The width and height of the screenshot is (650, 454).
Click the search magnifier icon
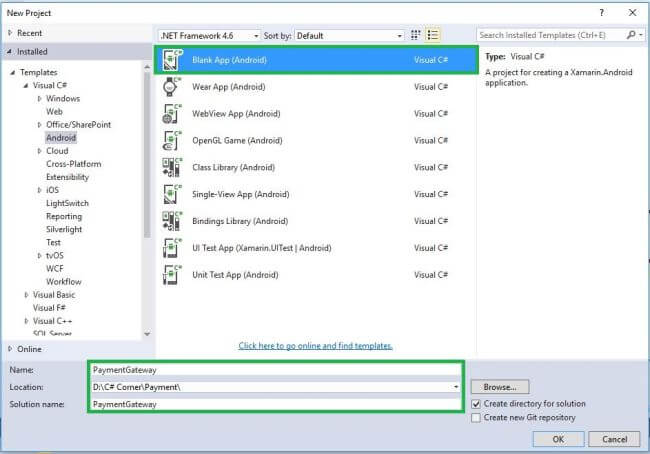(x=631, y=35)
